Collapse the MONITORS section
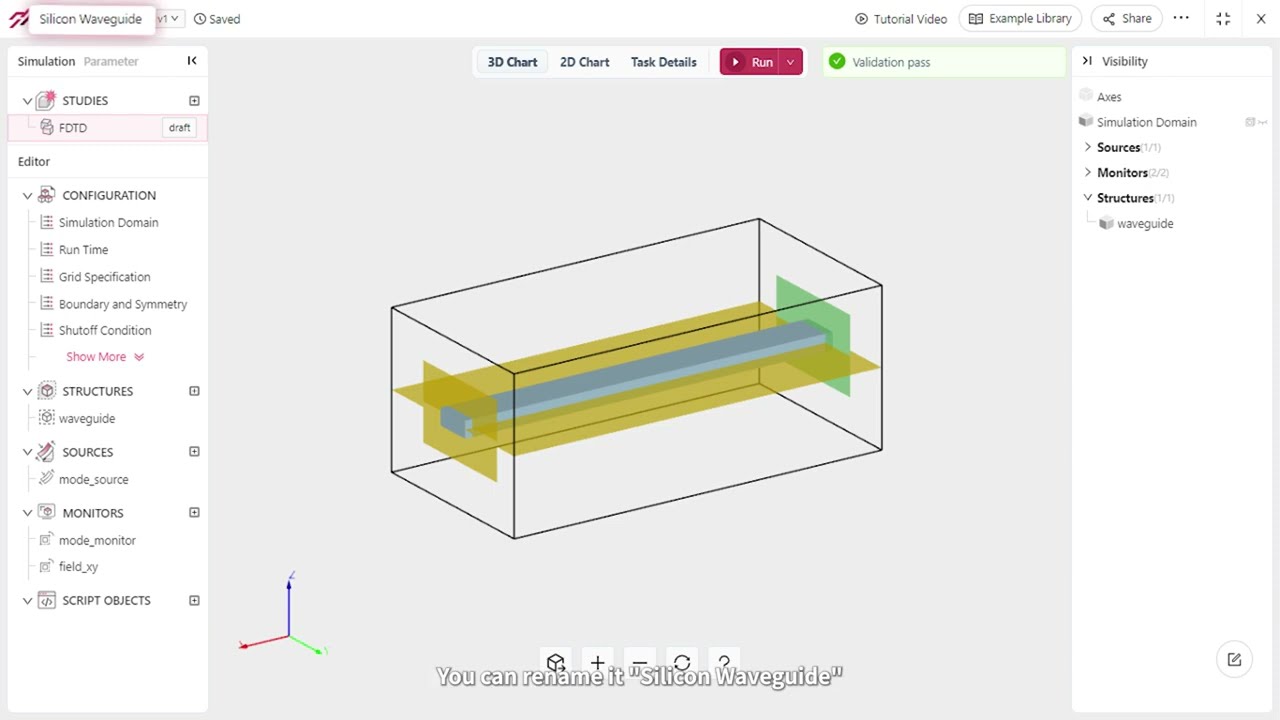 27,514
